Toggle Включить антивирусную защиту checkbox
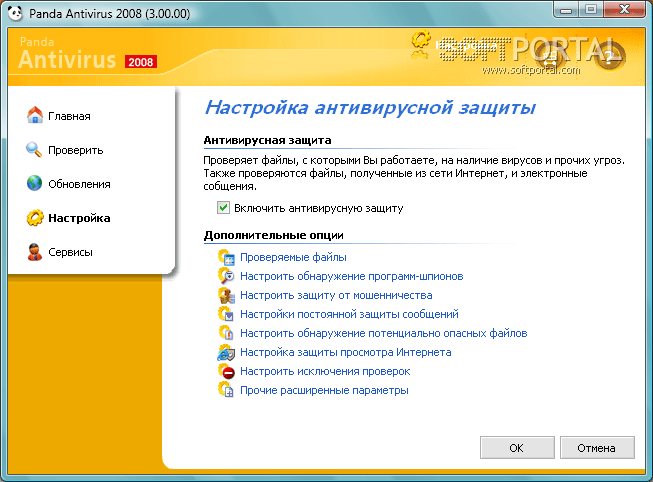The width and height of the screenshot is (653, 482). pyautogui.click(x=223, y=207)
